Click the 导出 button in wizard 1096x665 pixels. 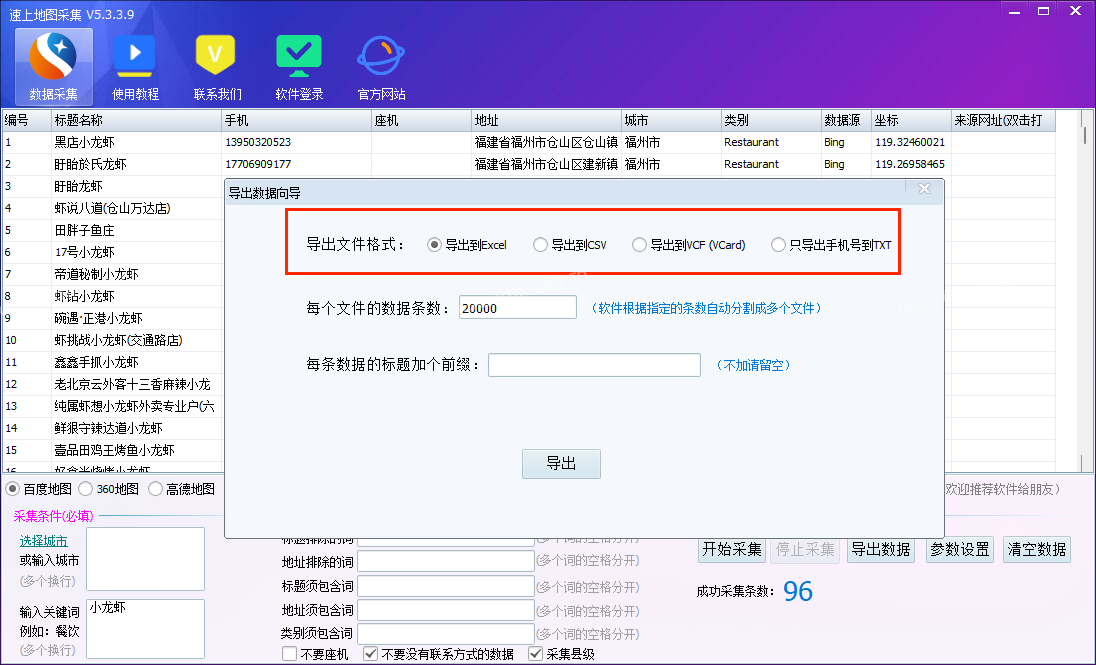pyautogui.click(x=561, y=464)
